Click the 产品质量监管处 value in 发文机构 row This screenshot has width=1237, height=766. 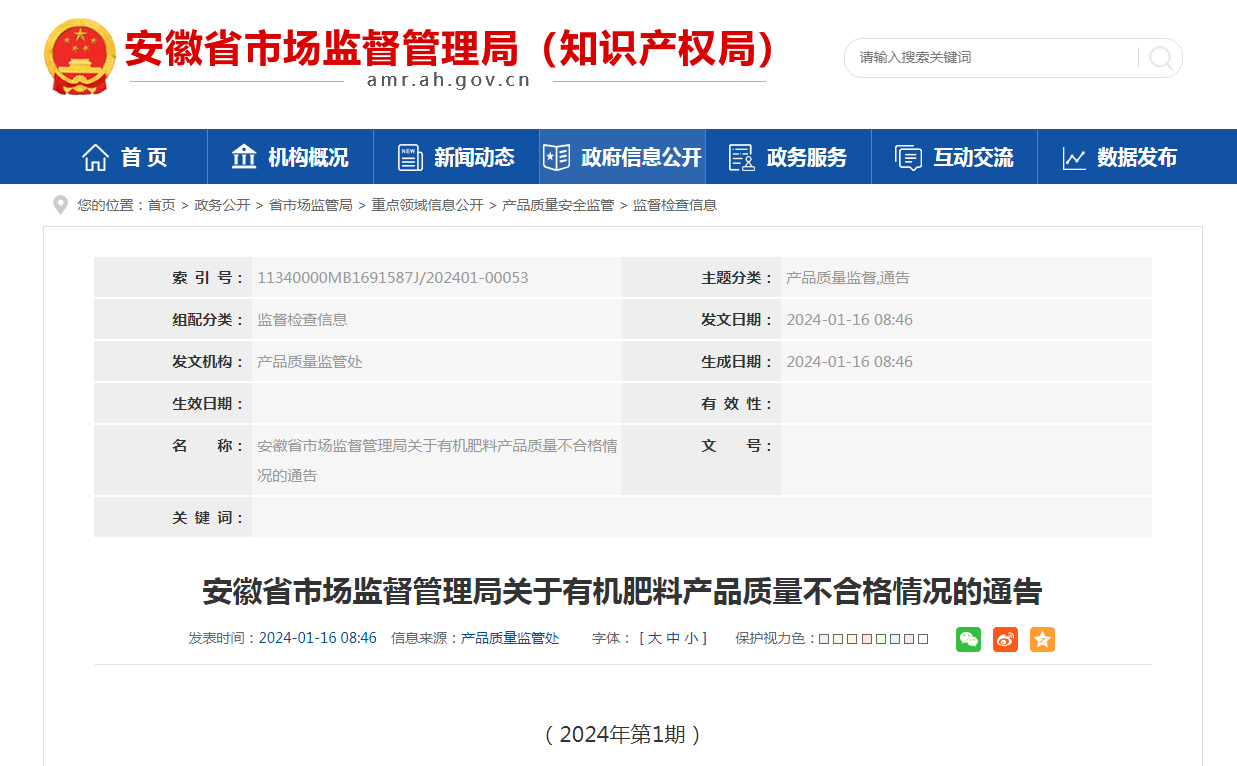coord(310,362)
